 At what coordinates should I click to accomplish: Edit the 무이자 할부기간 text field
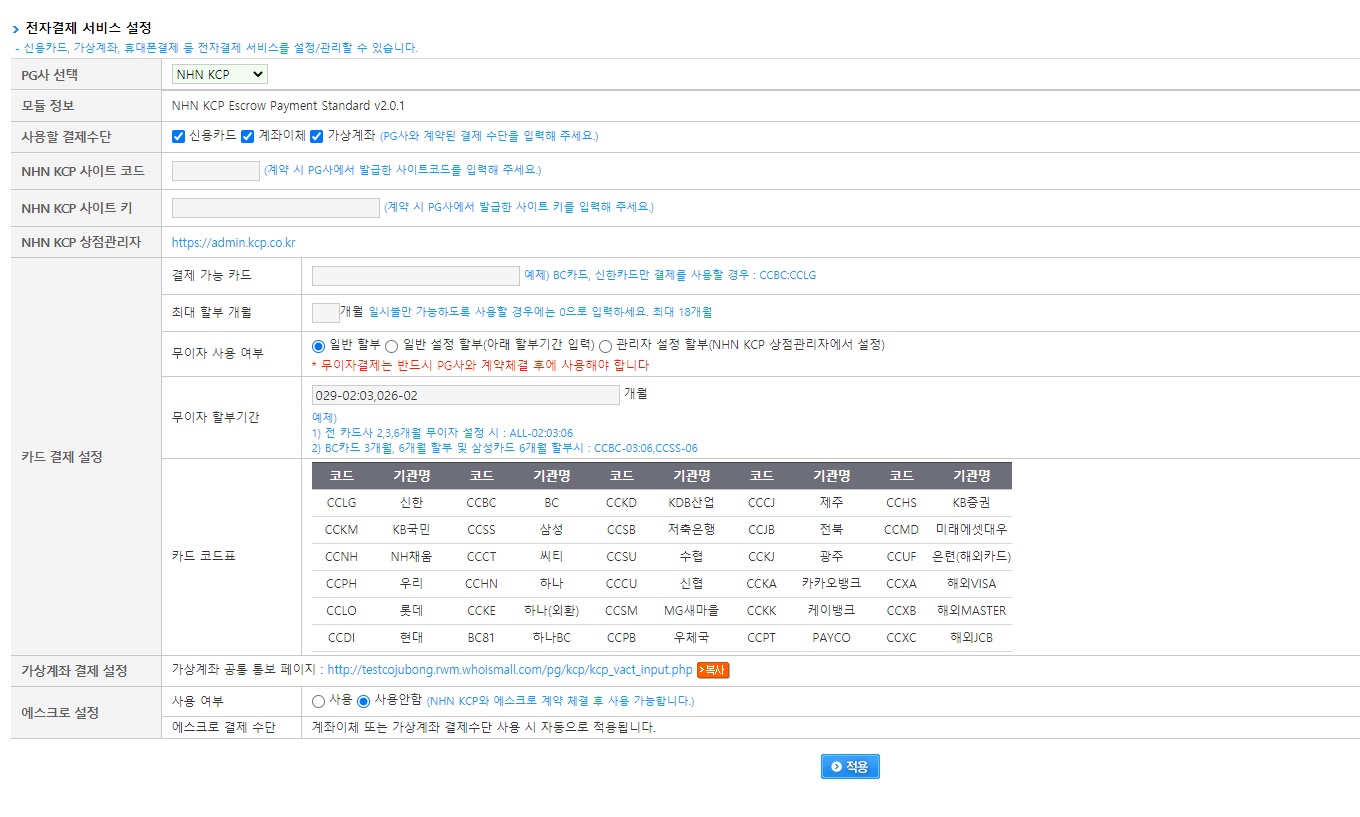point(465,393)
